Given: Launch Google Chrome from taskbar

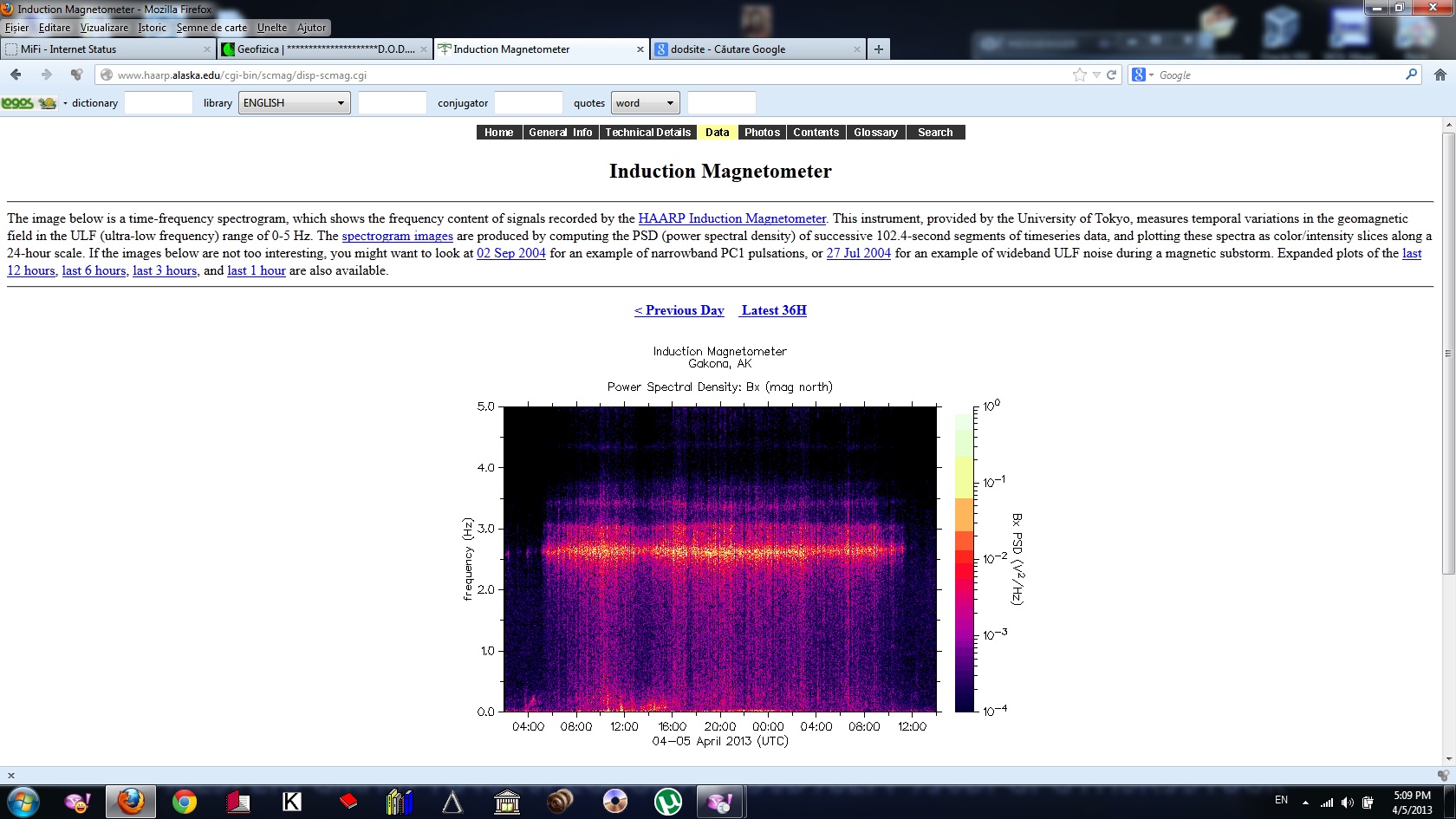Looking at the screenshot, I should pyautogui.click(x=185, y=803).
